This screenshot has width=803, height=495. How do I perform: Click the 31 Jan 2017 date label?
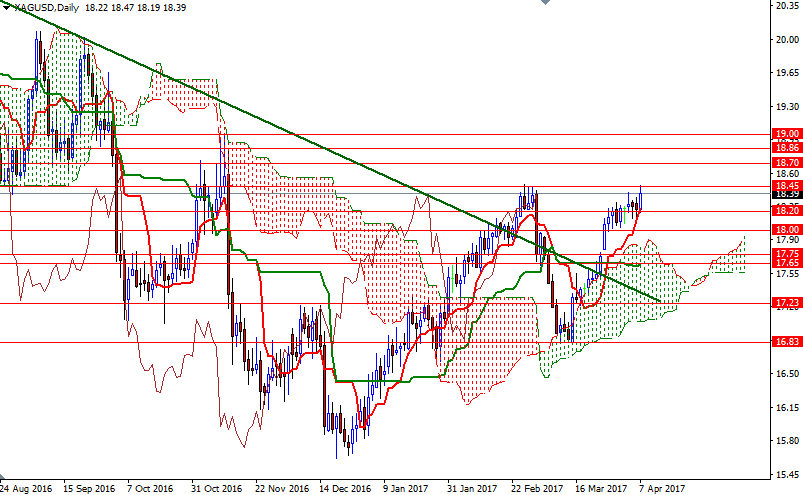point(472,489)
